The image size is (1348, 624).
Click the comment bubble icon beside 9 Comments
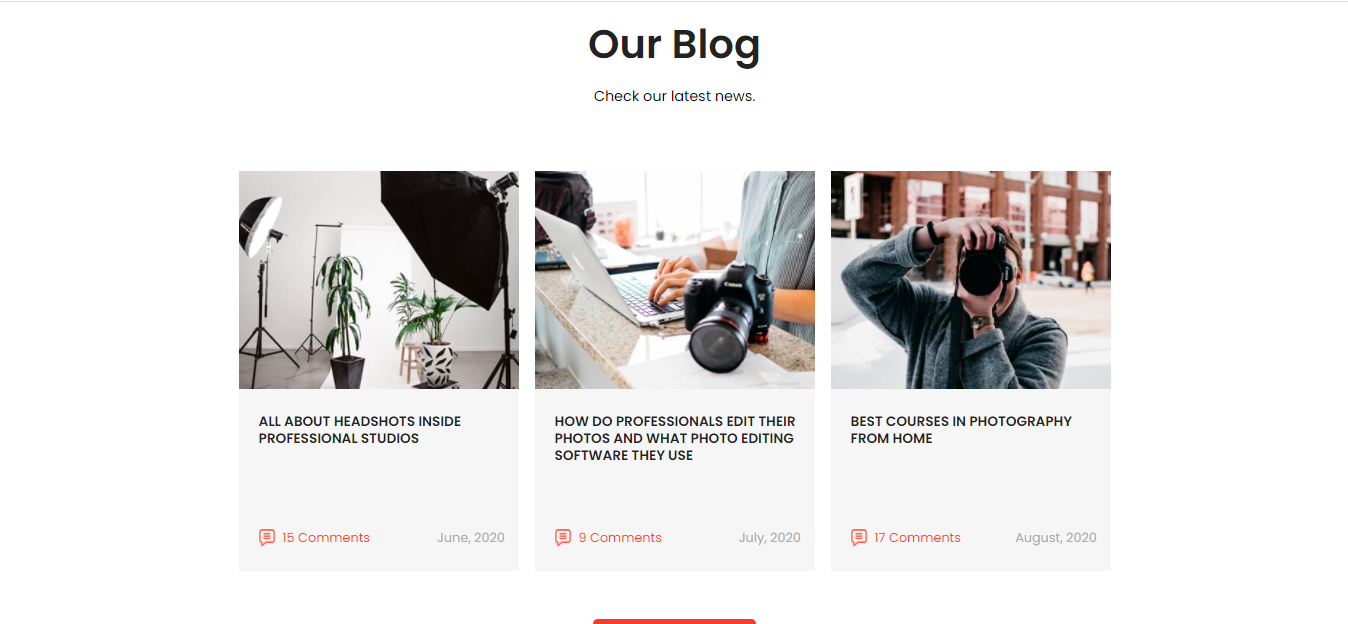(563, 538)
